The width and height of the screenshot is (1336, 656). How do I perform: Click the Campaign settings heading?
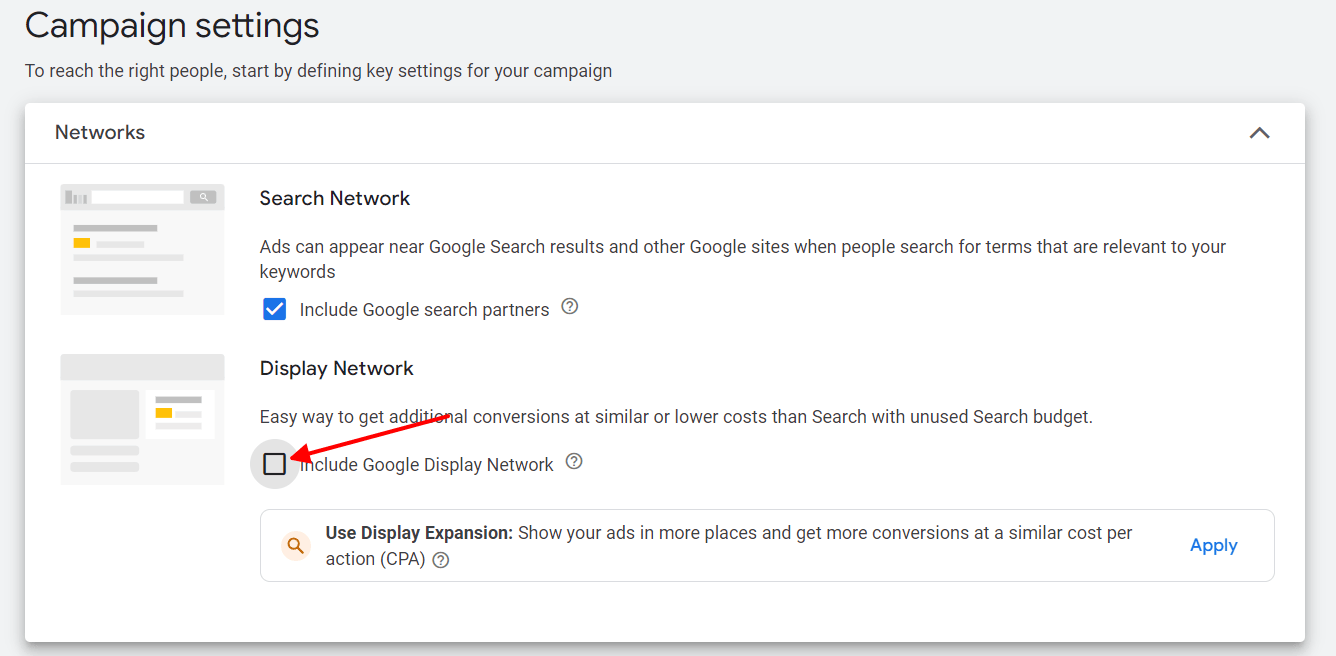[x=171, y=25]
